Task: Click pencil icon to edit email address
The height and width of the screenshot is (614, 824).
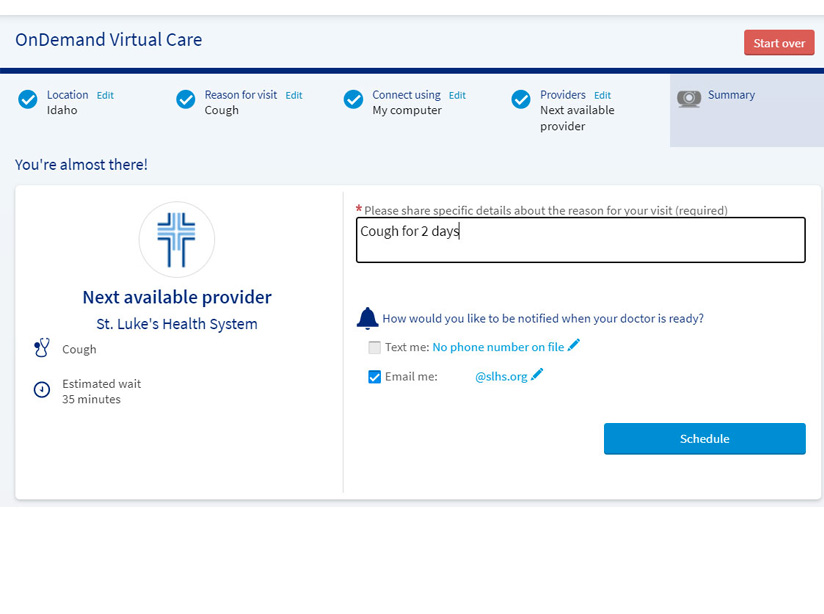Action: (537, 374)
